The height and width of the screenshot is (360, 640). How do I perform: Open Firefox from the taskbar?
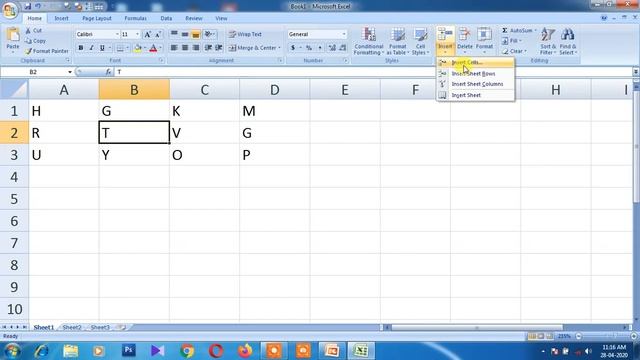[x=245, y=351]
